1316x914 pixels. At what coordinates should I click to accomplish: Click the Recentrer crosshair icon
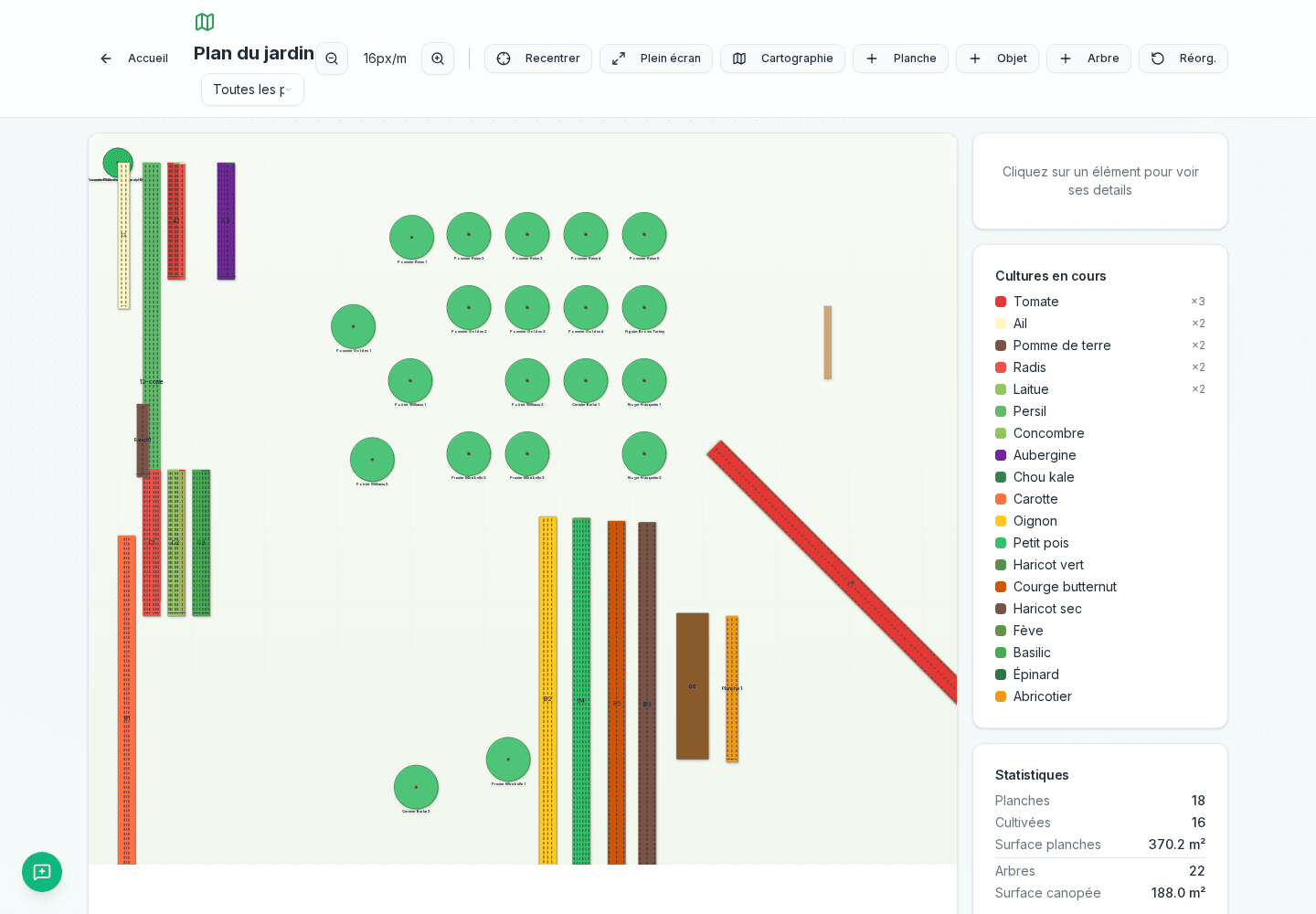504,58
